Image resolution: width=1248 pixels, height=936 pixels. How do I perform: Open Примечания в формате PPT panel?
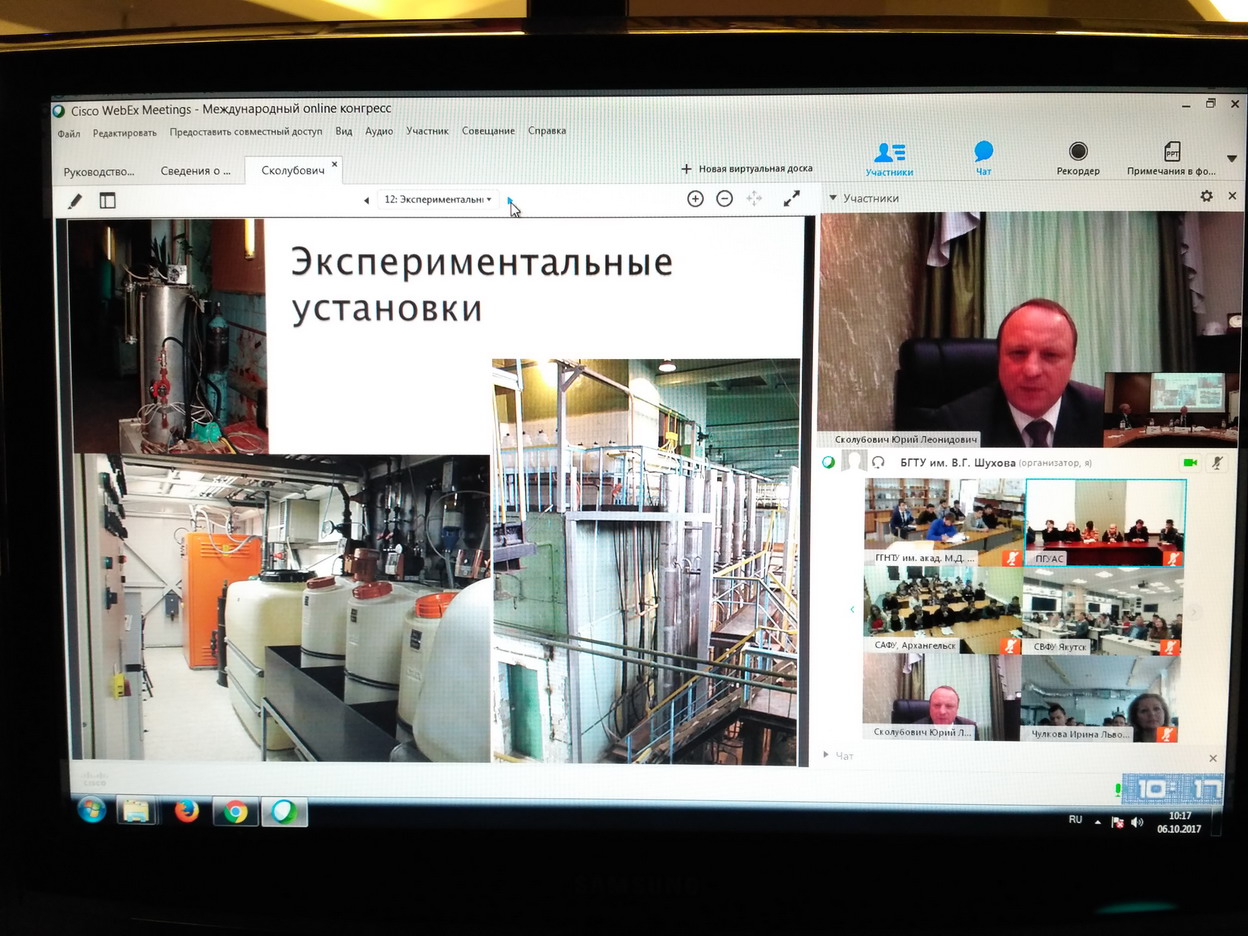(x=1171, y=158)
